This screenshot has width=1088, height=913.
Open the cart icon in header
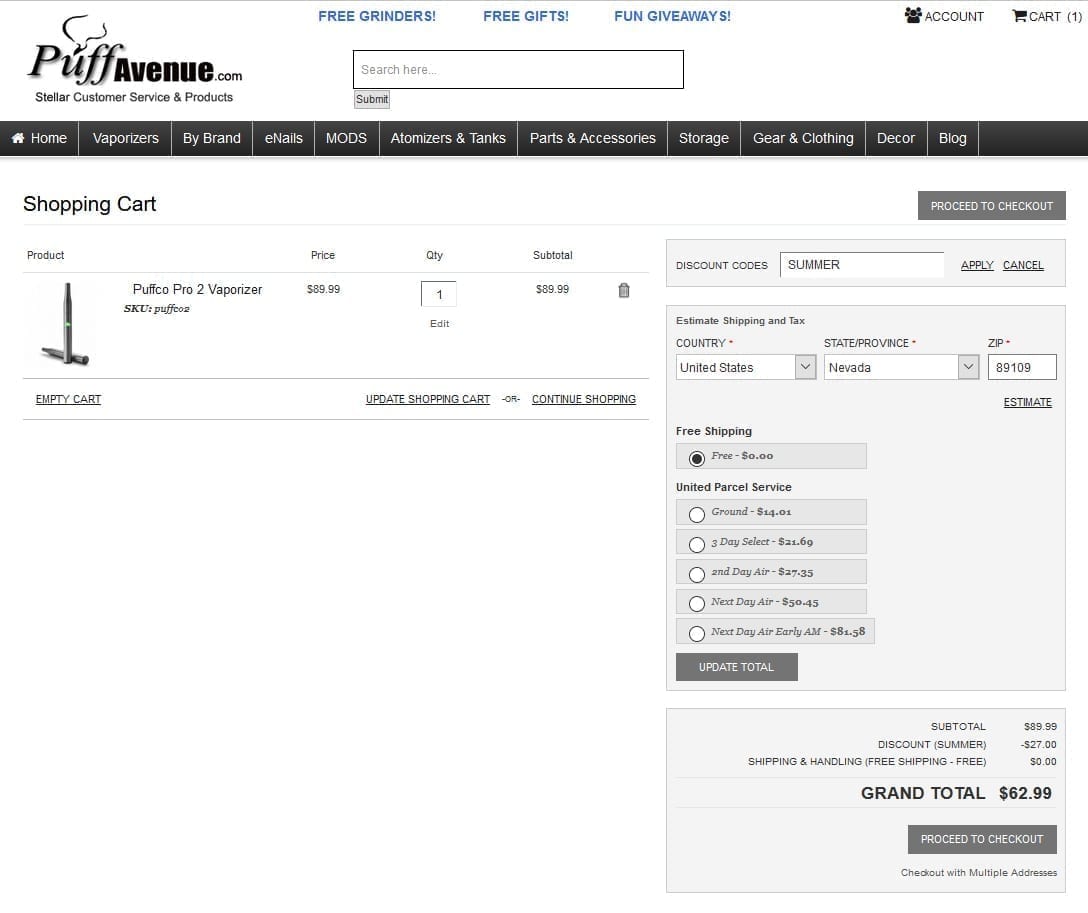click(x=1019, y=16)
